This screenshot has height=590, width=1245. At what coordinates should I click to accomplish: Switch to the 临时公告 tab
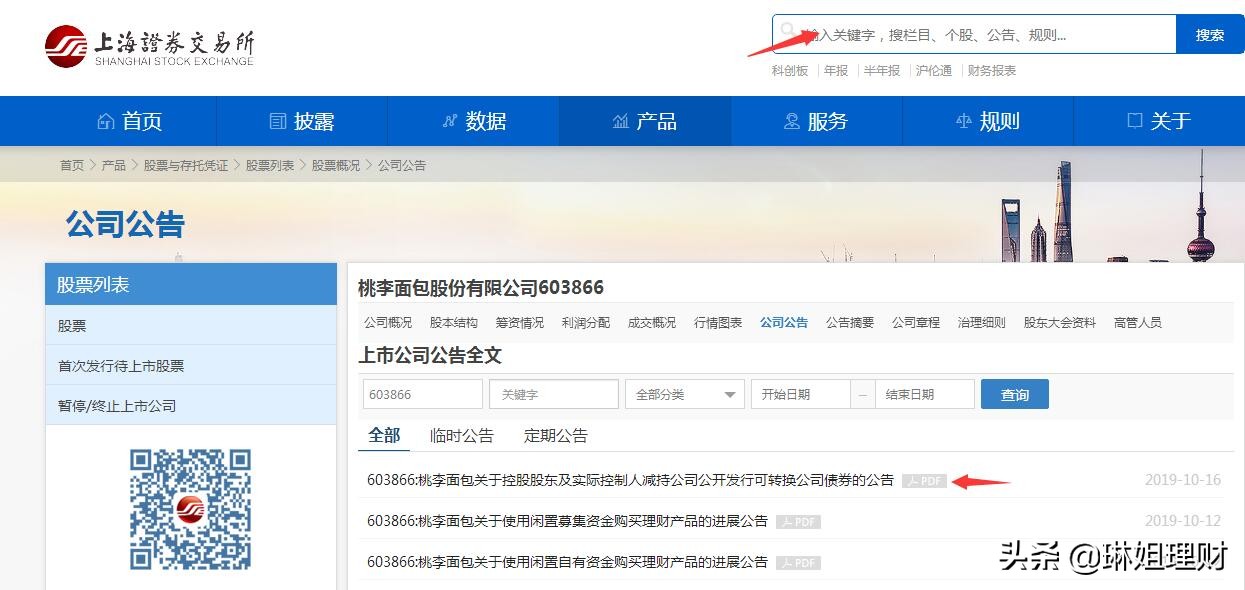pos(460,435)
